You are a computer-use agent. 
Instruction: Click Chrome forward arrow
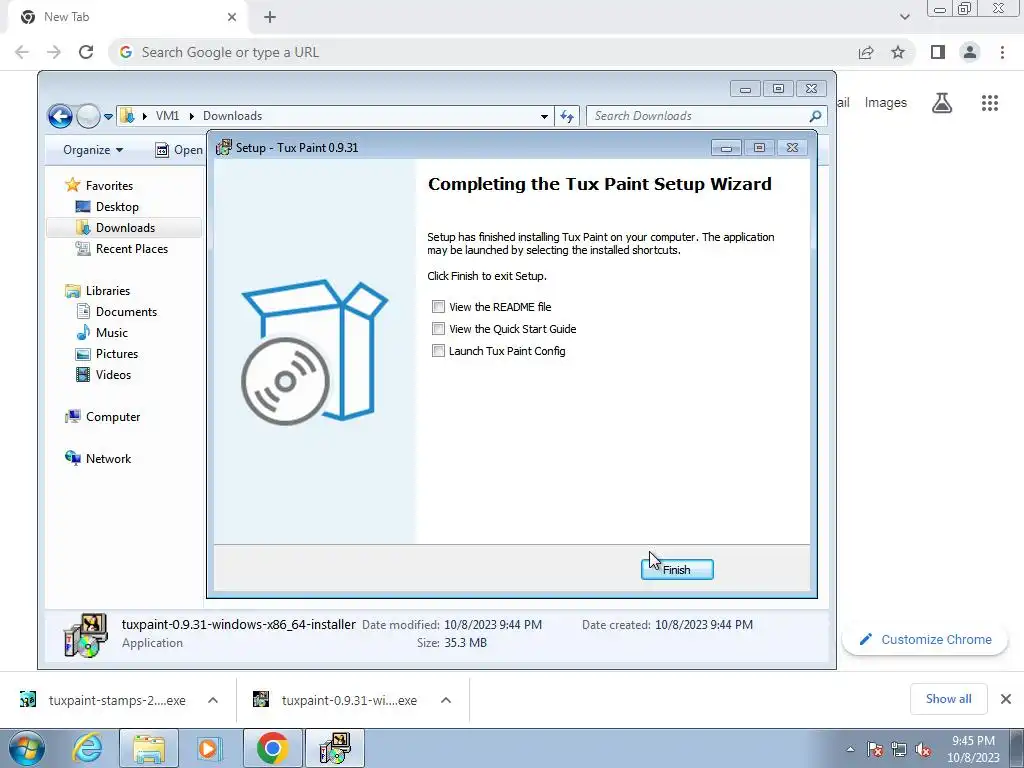pos(54,52)
